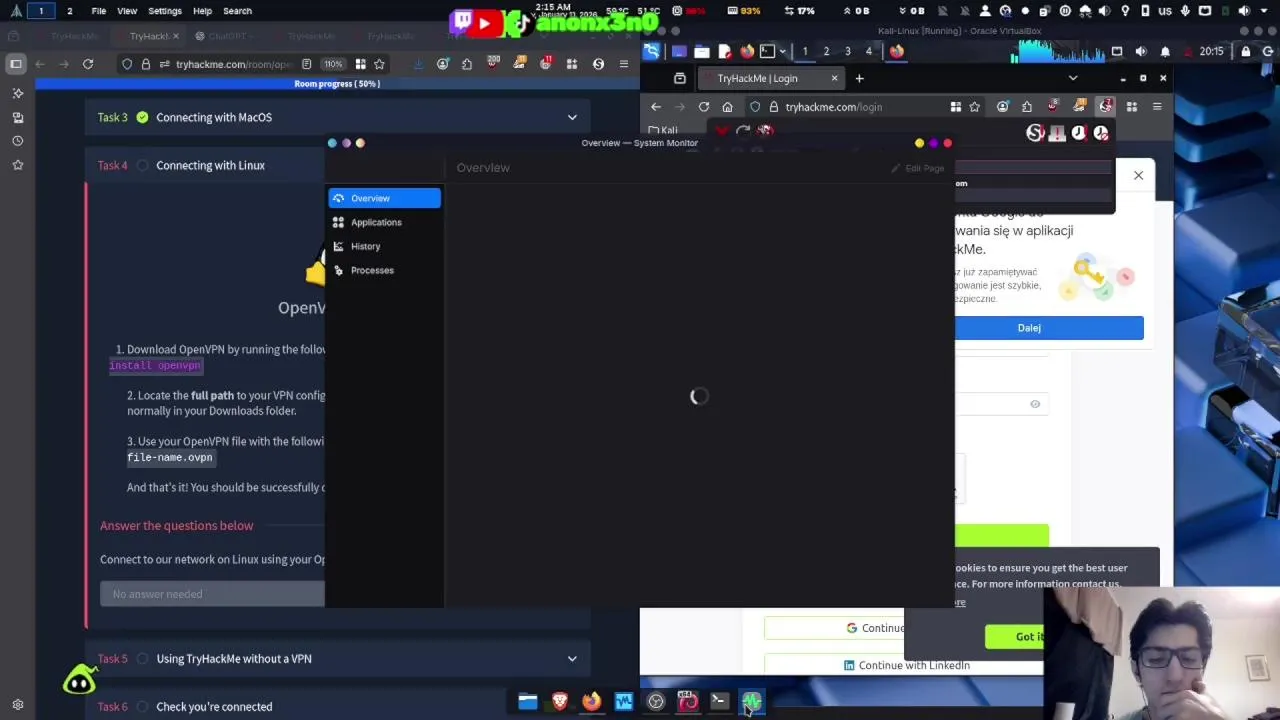This screenshot has height=720, width=1280.
Task: Expand Task 5 Using TryHackMe without VPN chevron
Action: click(x=572, y=658)
